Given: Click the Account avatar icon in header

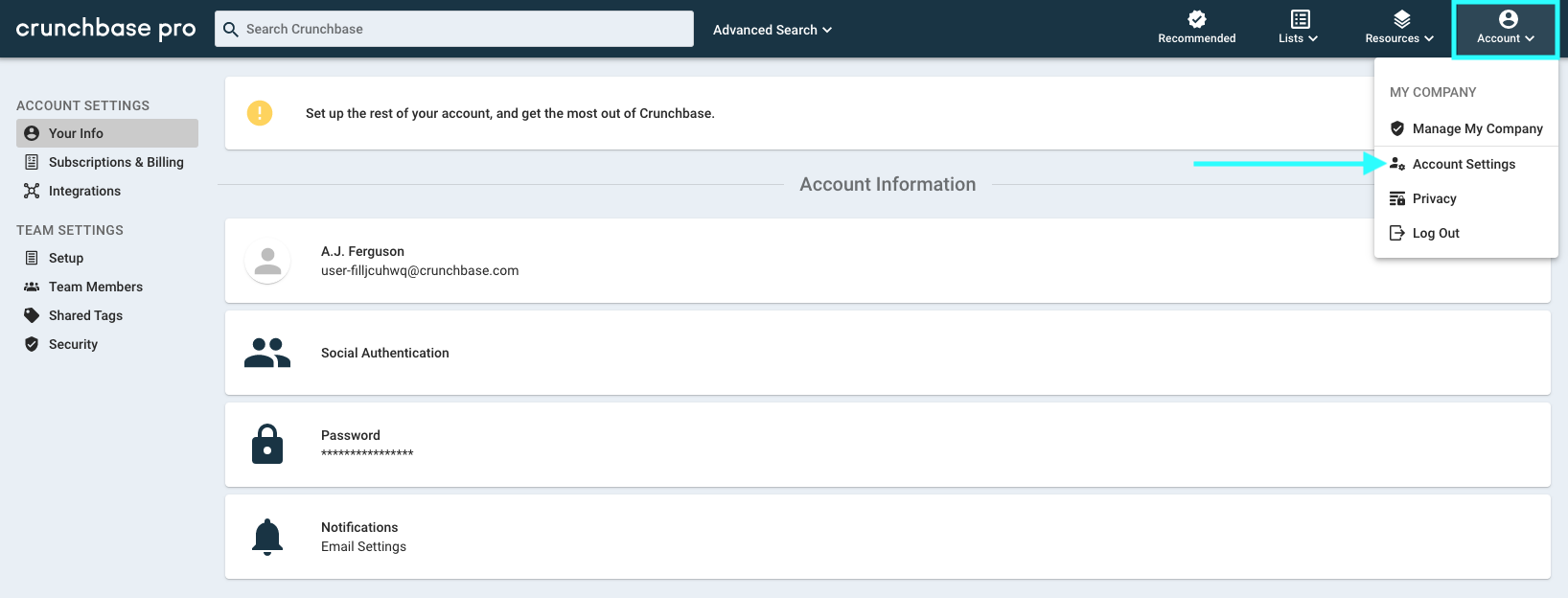Looking at the screenshot, I should pyautogui.click(x=1509, y=18).
